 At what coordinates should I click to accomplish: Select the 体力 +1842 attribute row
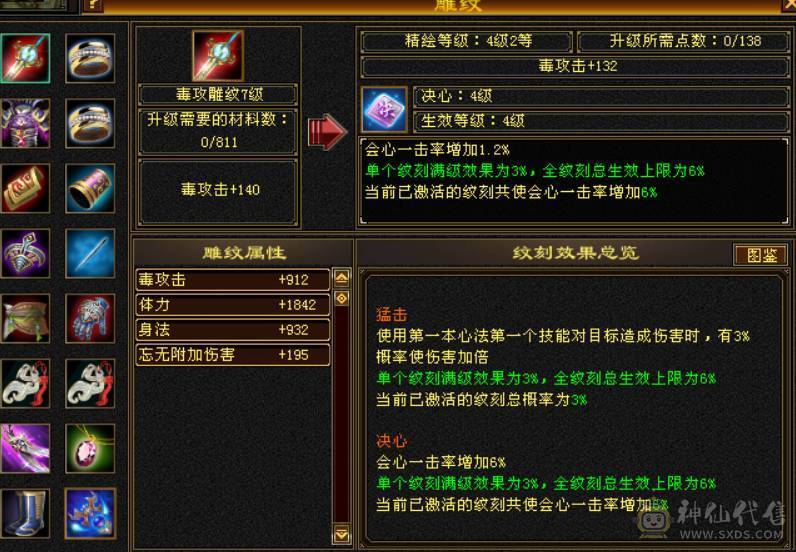233,305
